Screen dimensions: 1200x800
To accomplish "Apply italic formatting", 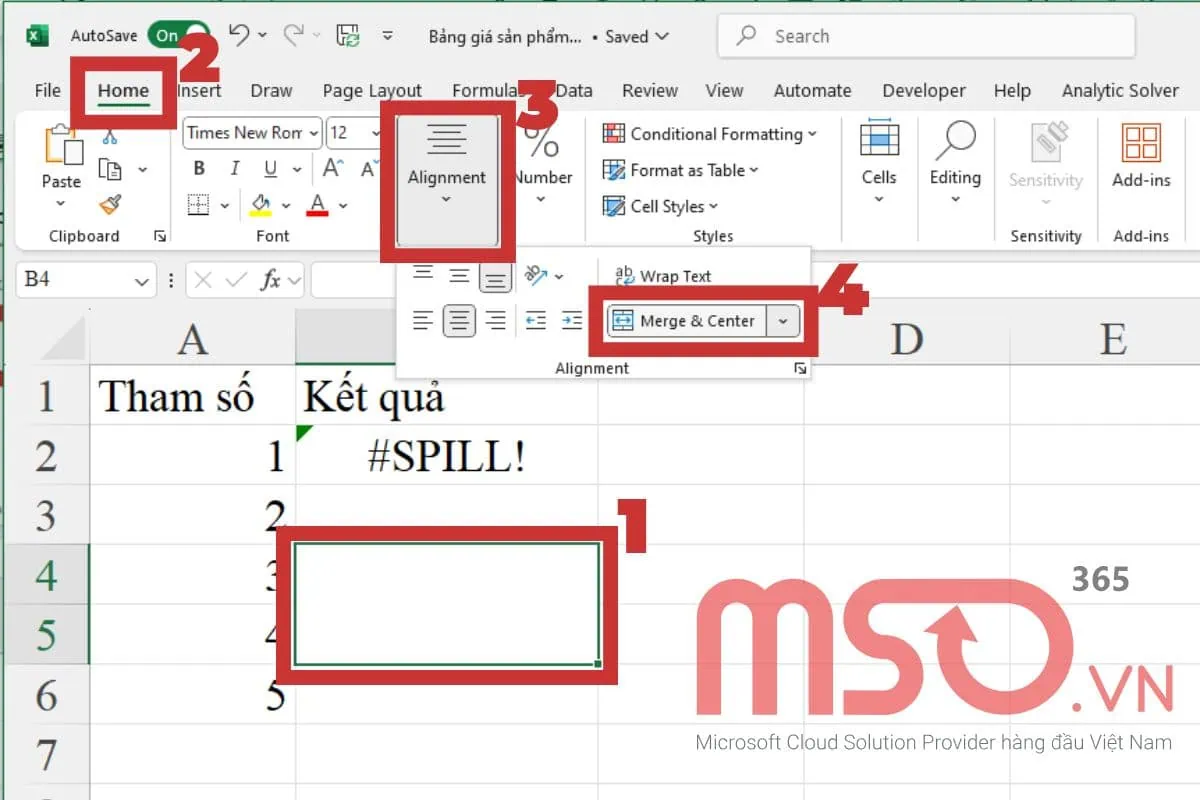I will point(235,168).
